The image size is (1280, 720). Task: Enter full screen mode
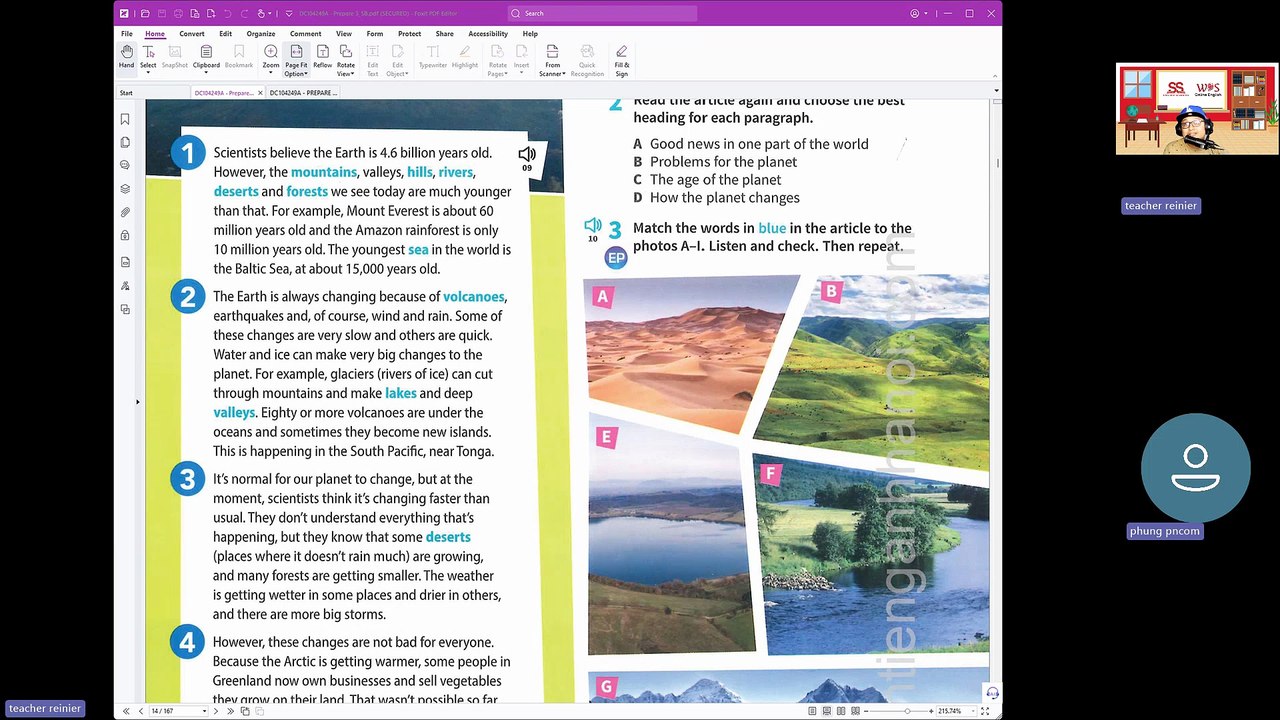click(985, 711)
